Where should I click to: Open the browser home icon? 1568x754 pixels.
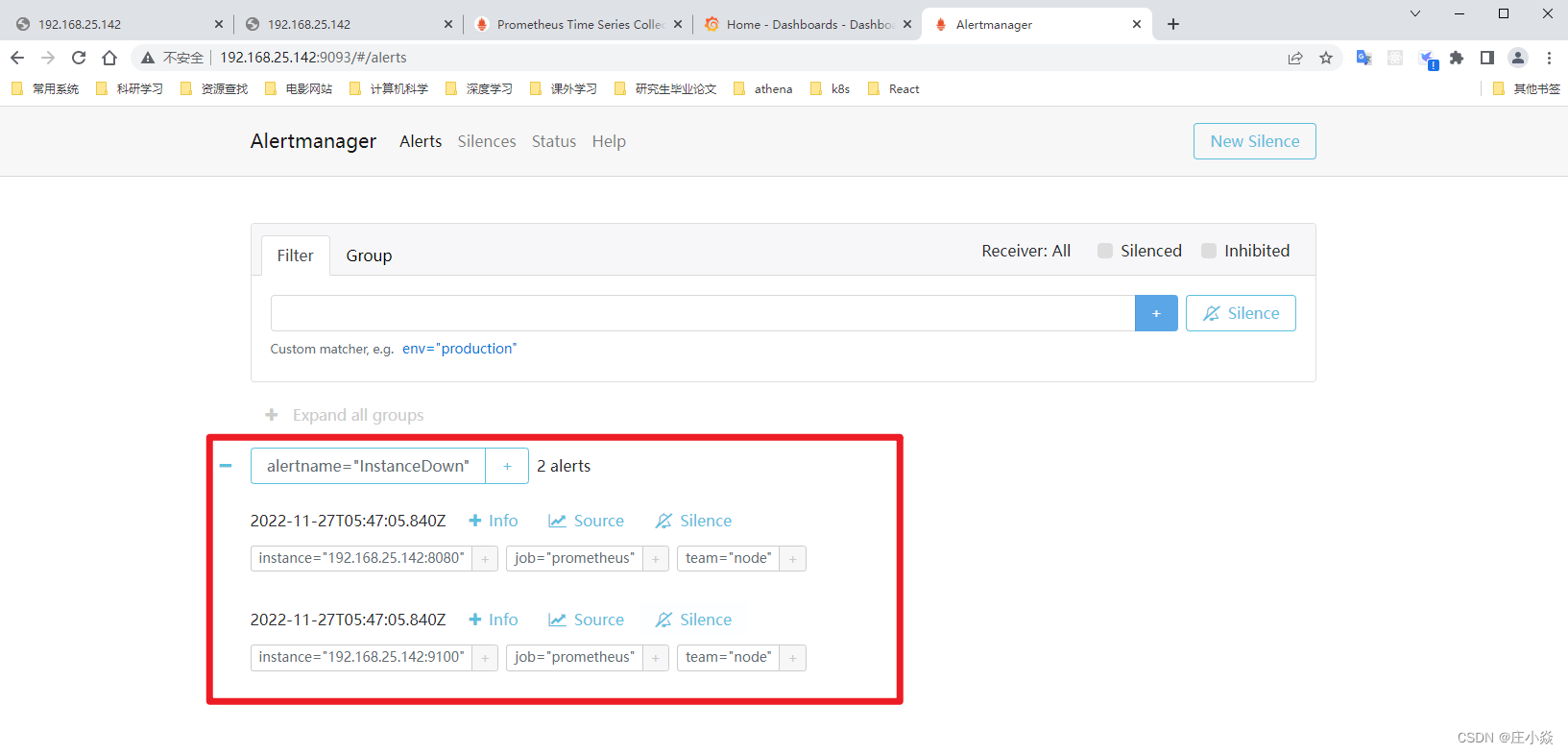(109, 58)
